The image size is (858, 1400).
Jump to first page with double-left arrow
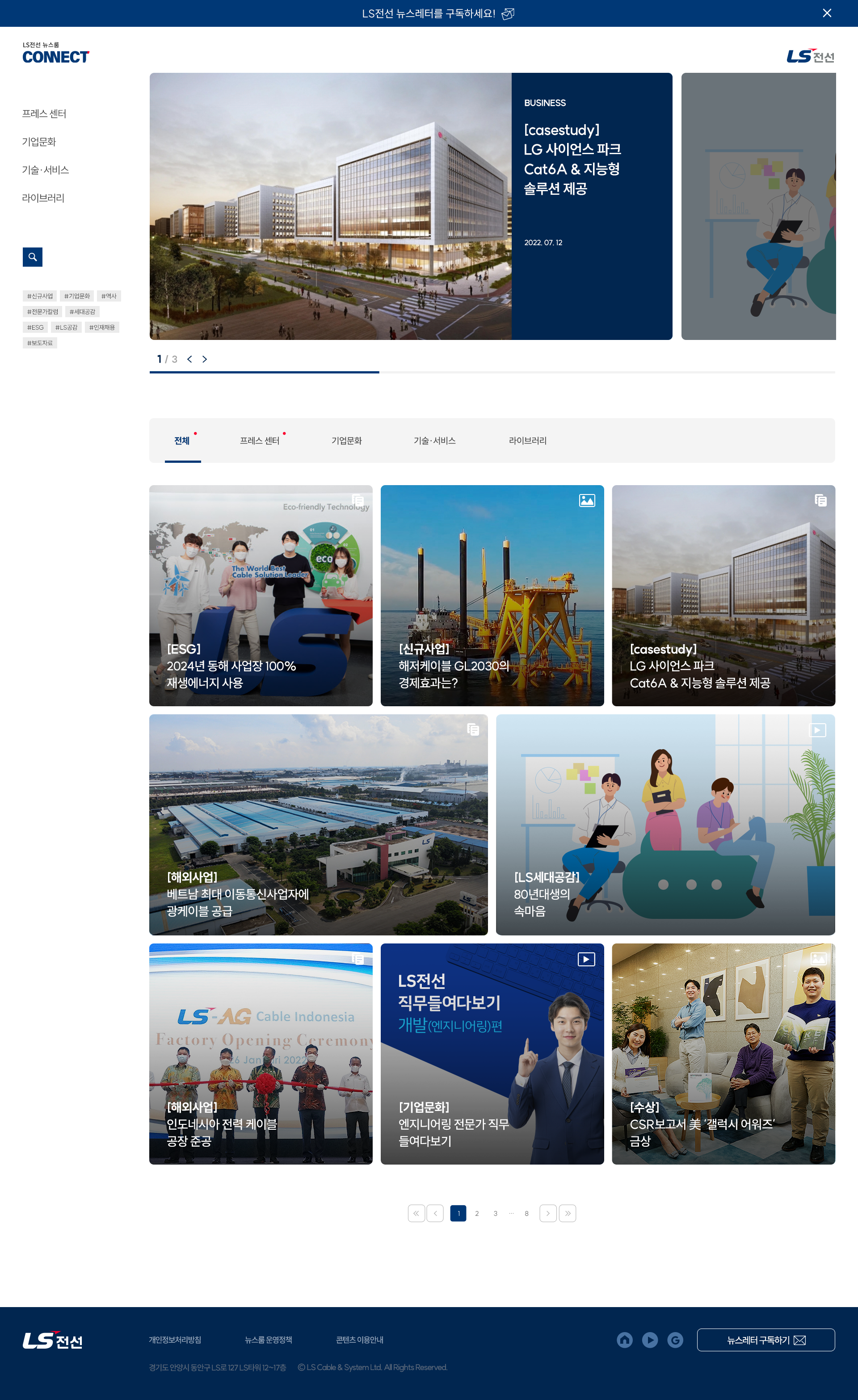click(x=416, y=1213)
